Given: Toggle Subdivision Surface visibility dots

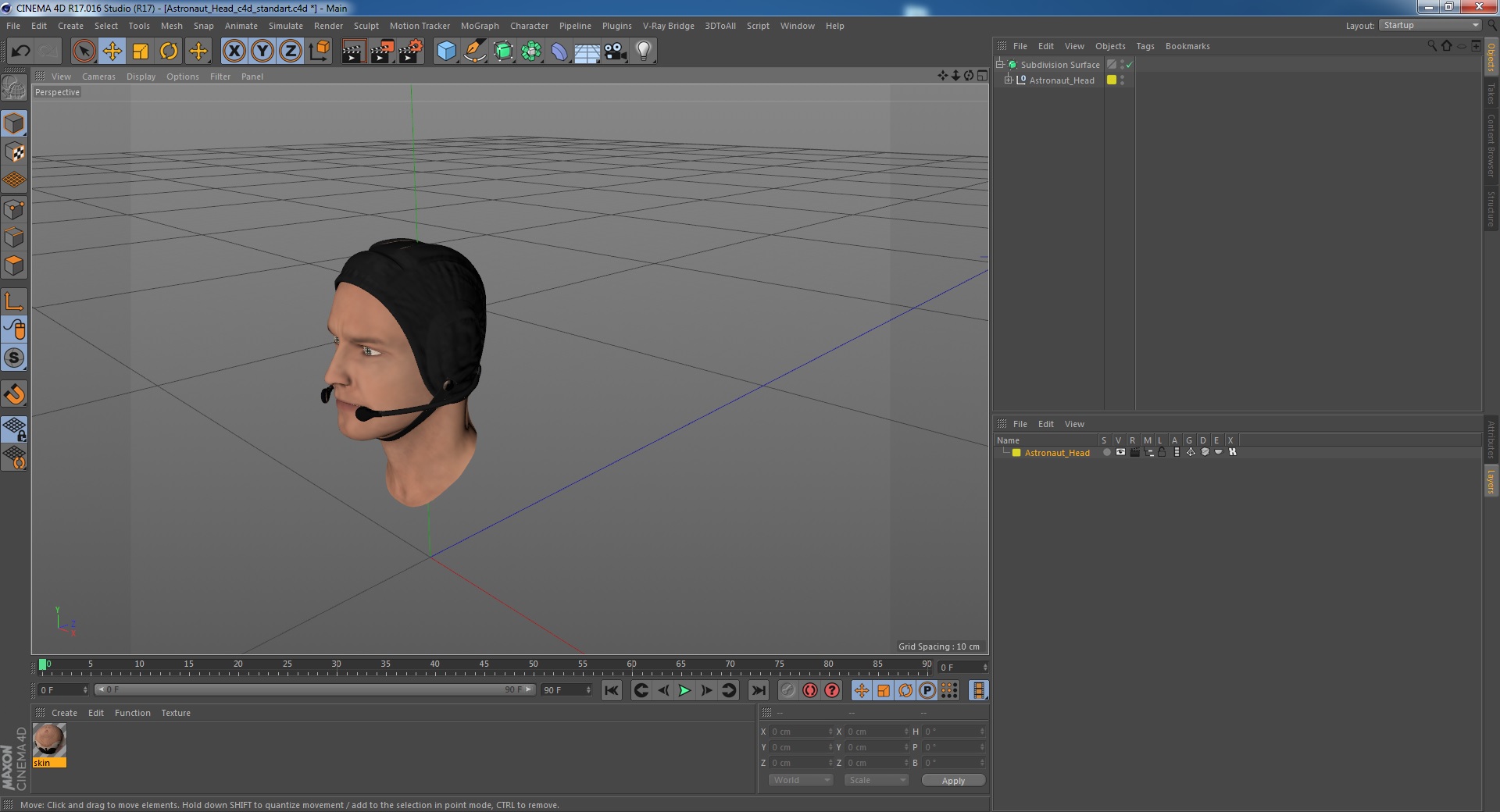Looking at the screenshot, I should [x=1123, y=65].
